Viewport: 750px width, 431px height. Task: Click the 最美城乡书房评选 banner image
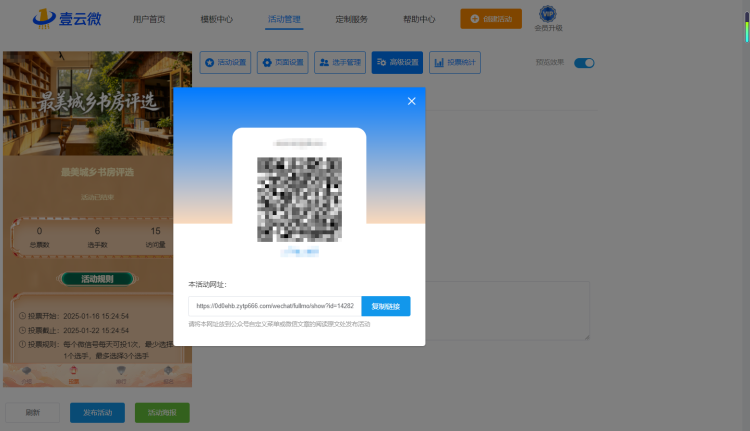pos(98,103)
